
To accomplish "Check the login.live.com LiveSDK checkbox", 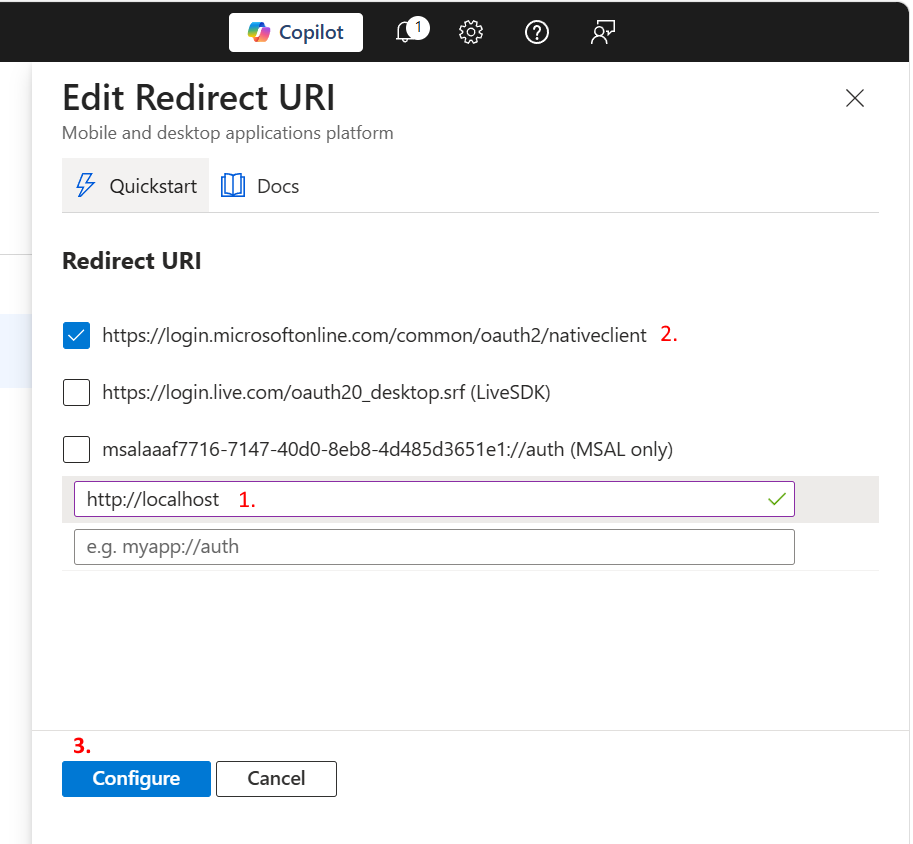I will [x=76, y=393].
